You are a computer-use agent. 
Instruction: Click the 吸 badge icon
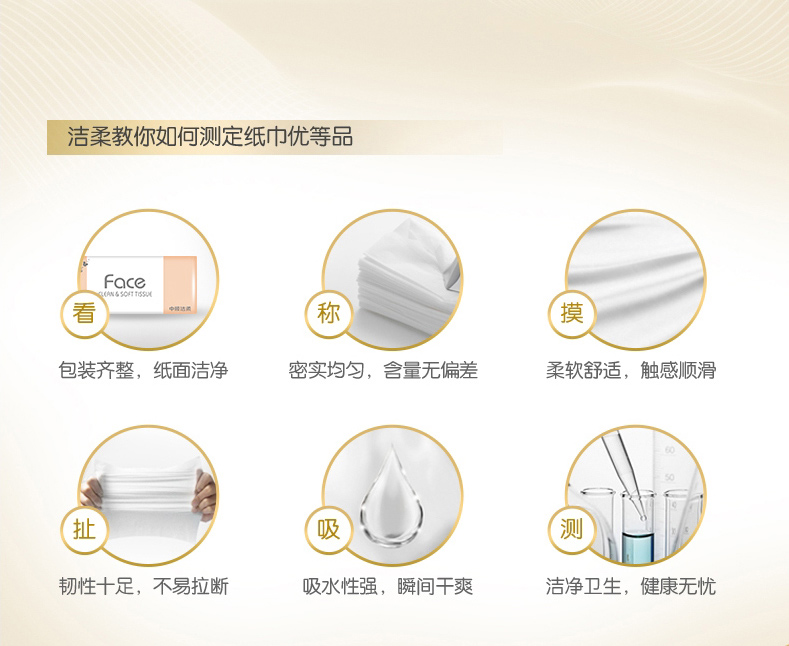[328, 530]
